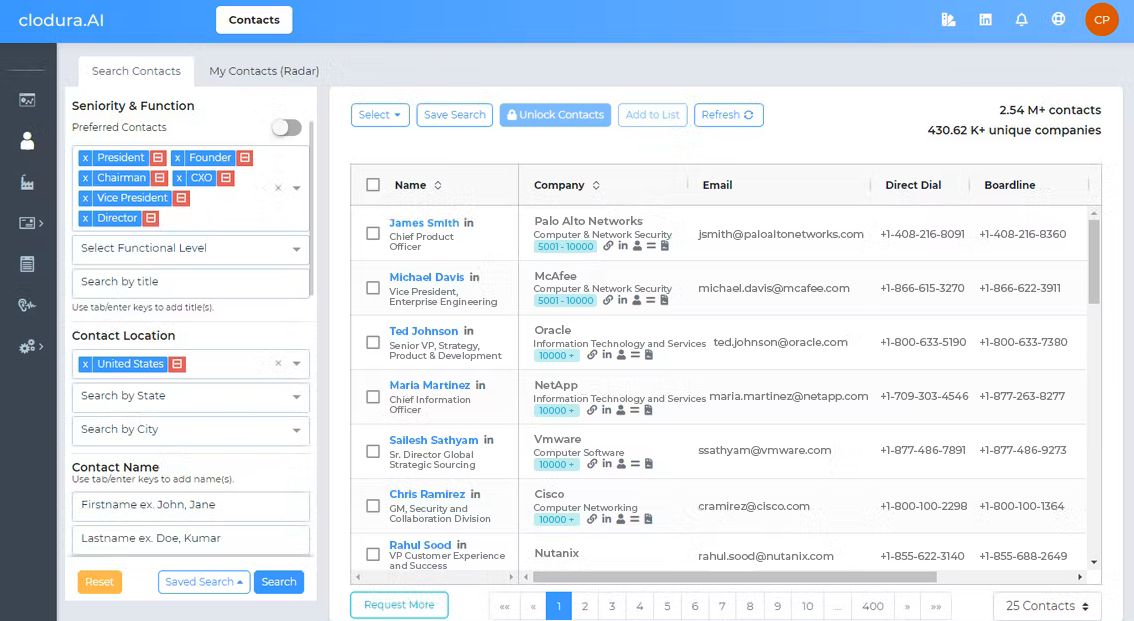
Task: Check the checkbox next to James Smith
Action: 372,231
